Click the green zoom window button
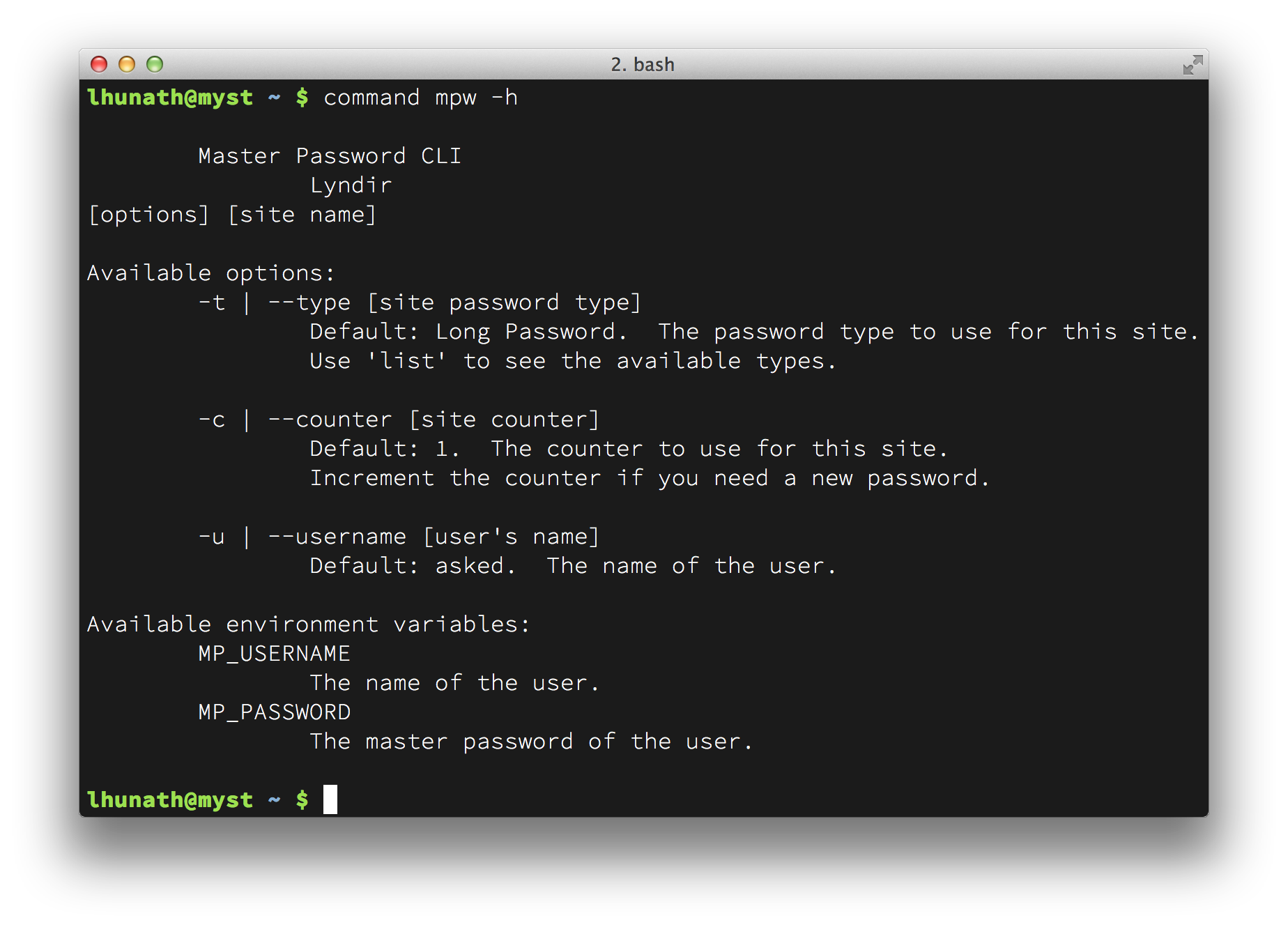This screenshot has height=927, width=1288. 155,65
